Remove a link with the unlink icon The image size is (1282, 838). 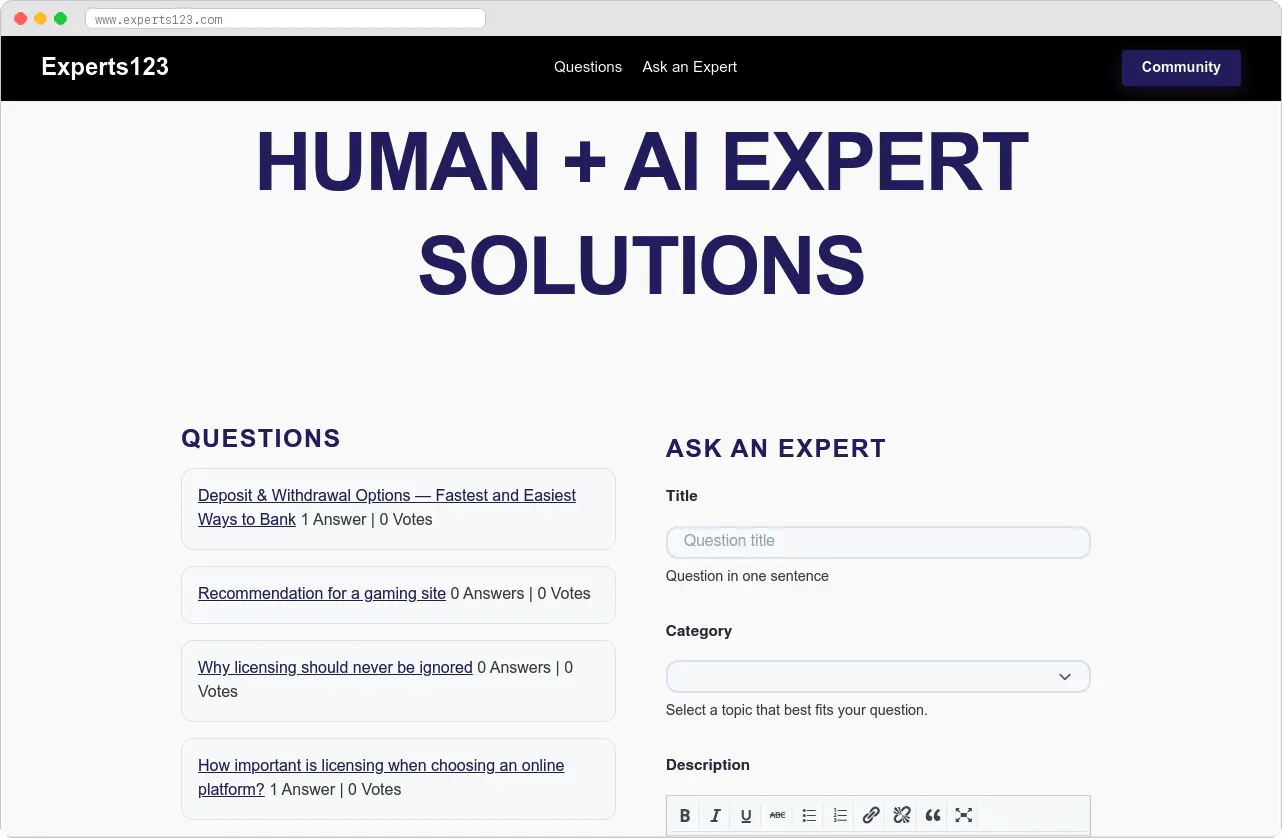pos(902,815)
